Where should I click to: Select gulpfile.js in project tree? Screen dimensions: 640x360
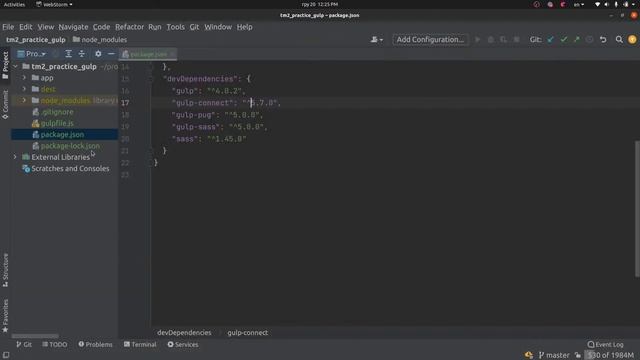tap(57, 123)
